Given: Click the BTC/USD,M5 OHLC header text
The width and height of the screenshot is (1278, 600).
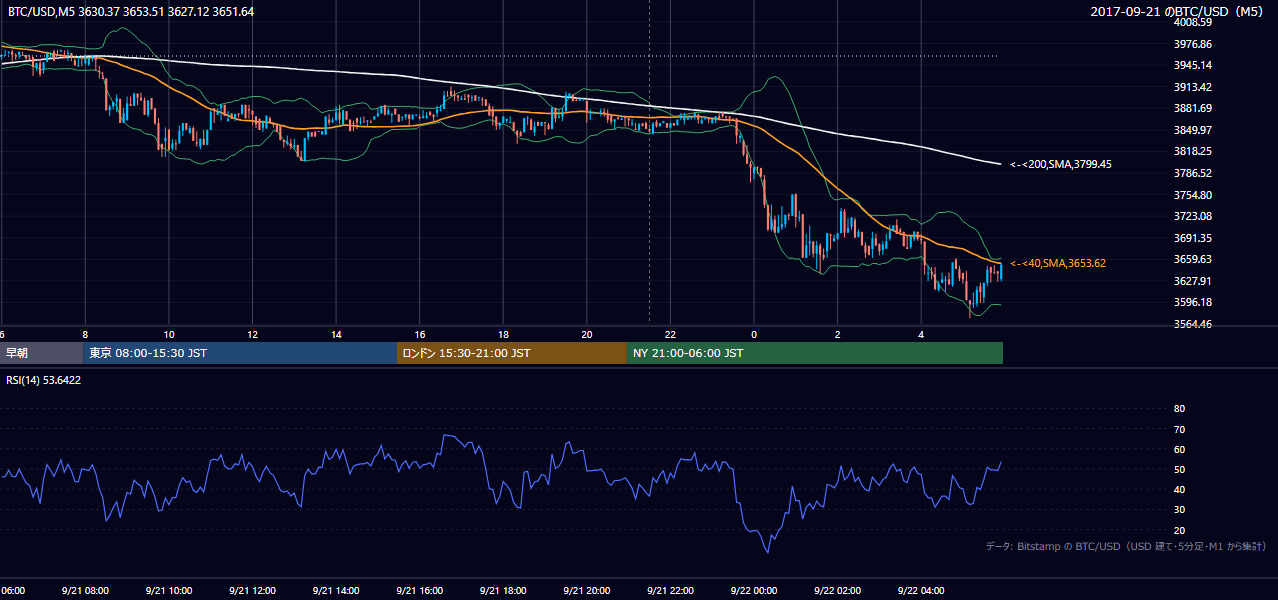Looking at the screenshot, I should (130, 11).
